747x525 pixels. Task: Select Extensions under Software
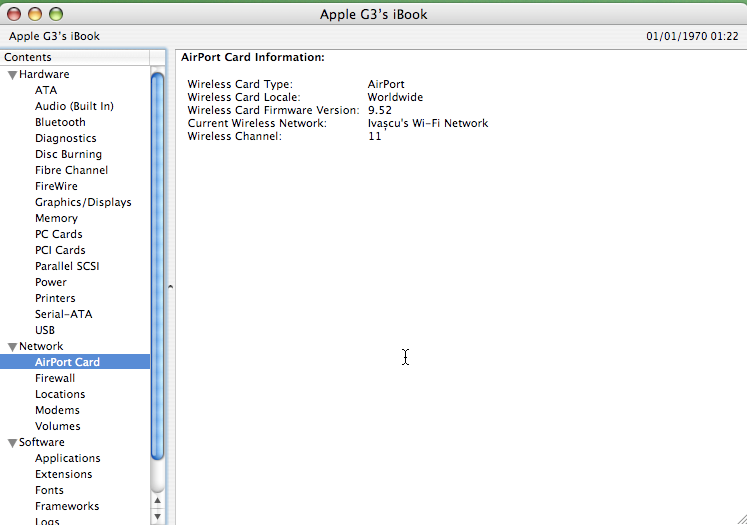[x=63, y=475]
